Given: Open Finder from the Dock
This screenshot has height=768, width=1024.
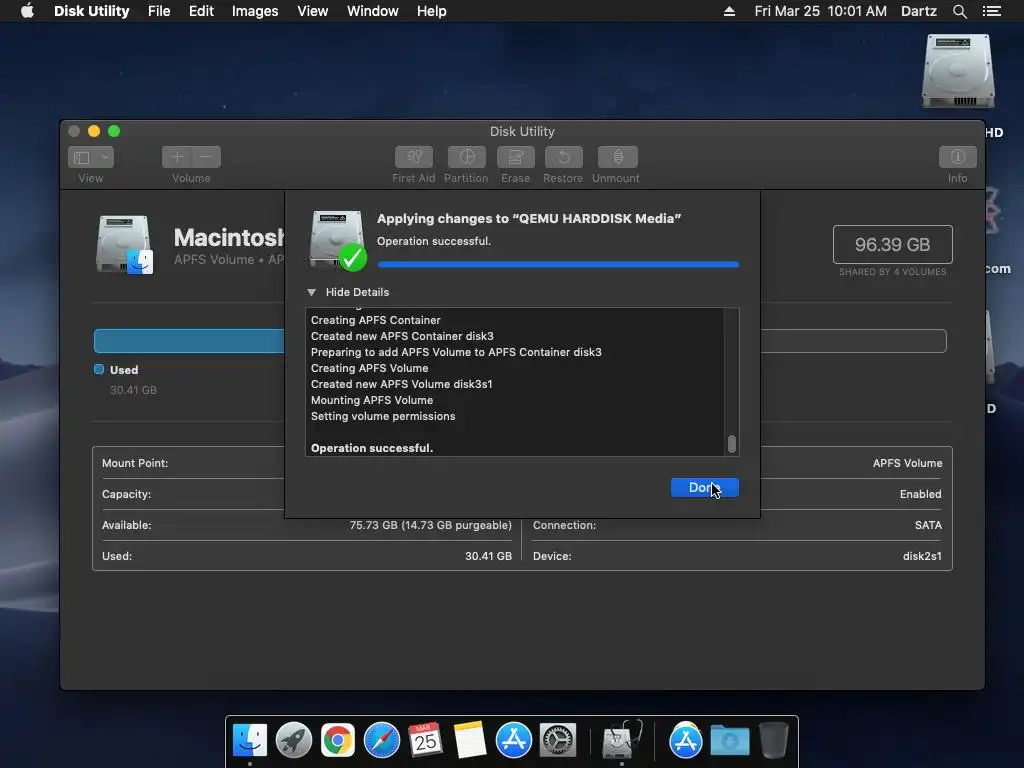Looking at the screenshot, I should point(250,740).
